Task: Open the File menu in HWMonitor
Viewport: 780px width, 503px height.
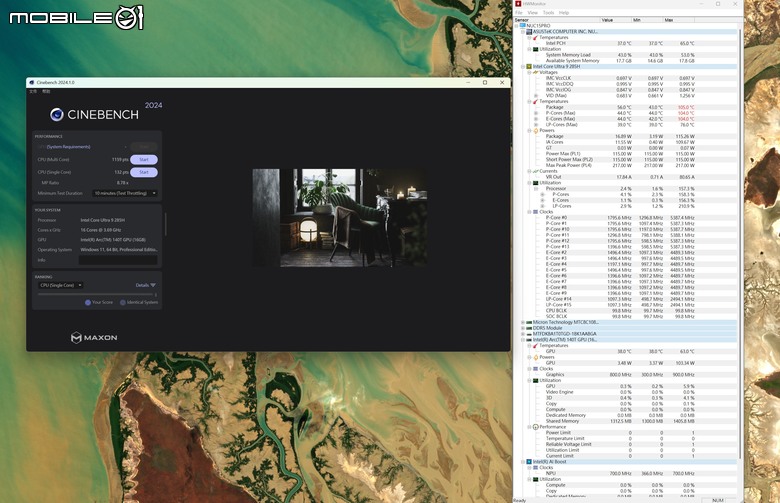Action: pyautogui.click(x=519, y=12)
